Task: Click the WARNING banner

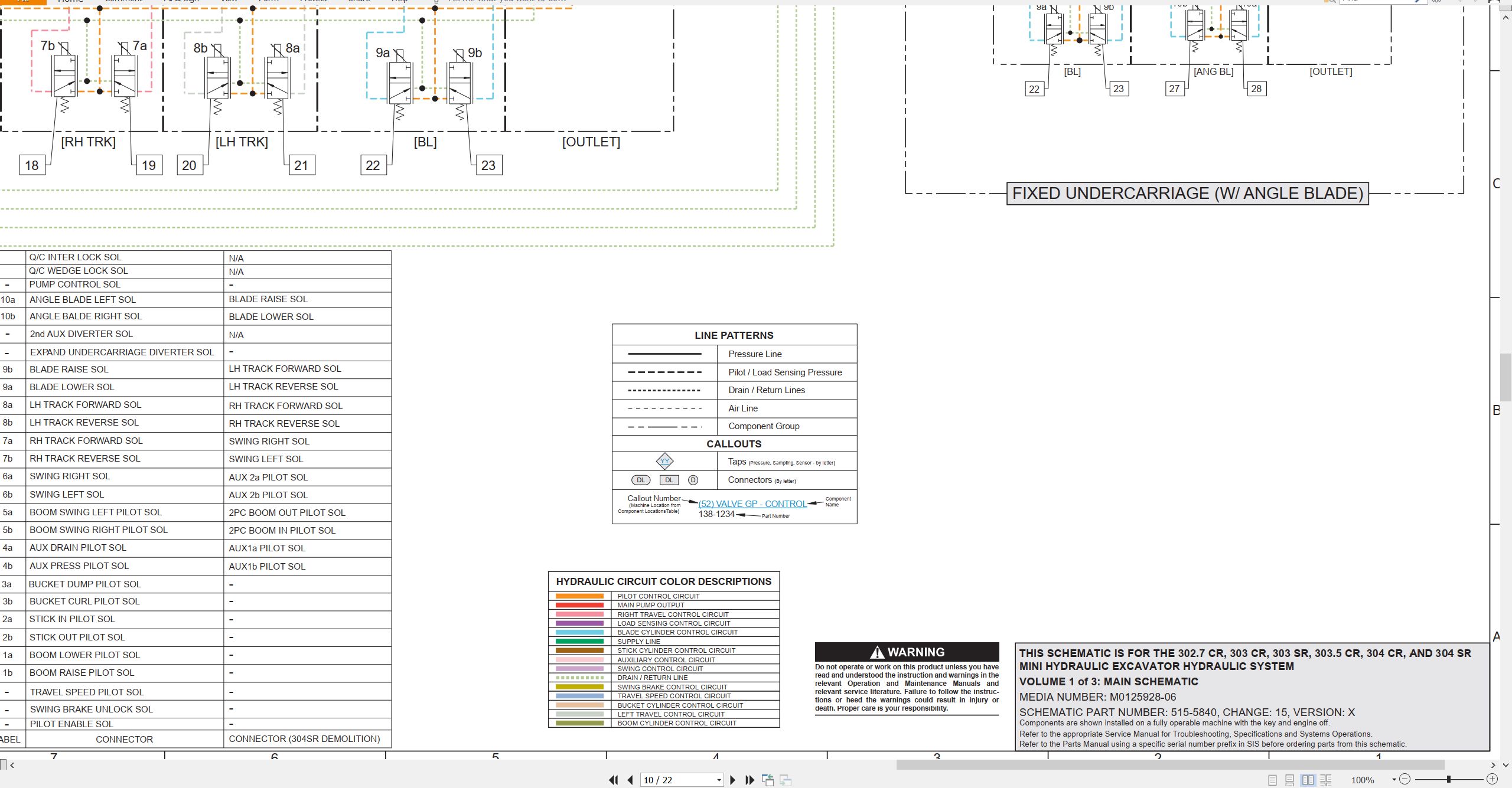Action: [x=907, y=652]
